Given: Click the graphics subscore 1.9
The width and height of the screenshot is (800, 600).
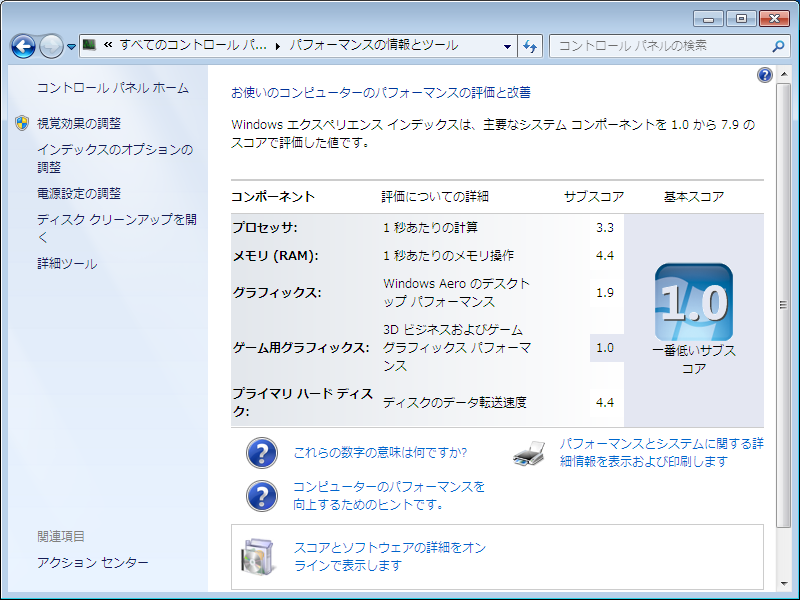Looking at the screenshot, I should (605, 293).
